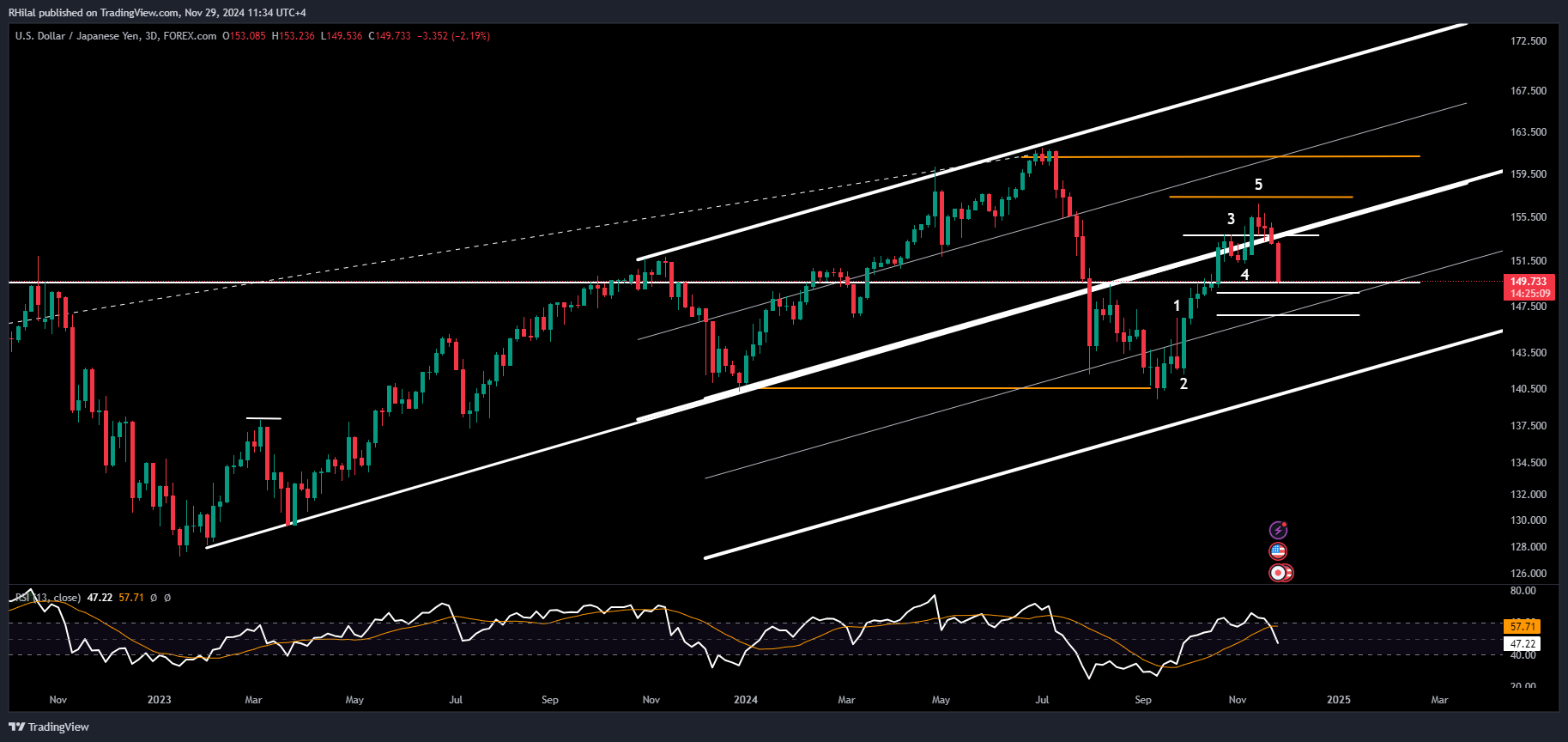Click the TradingView logo at bottom left
This screenshot has height=742, width=1568.
(49, 727)
